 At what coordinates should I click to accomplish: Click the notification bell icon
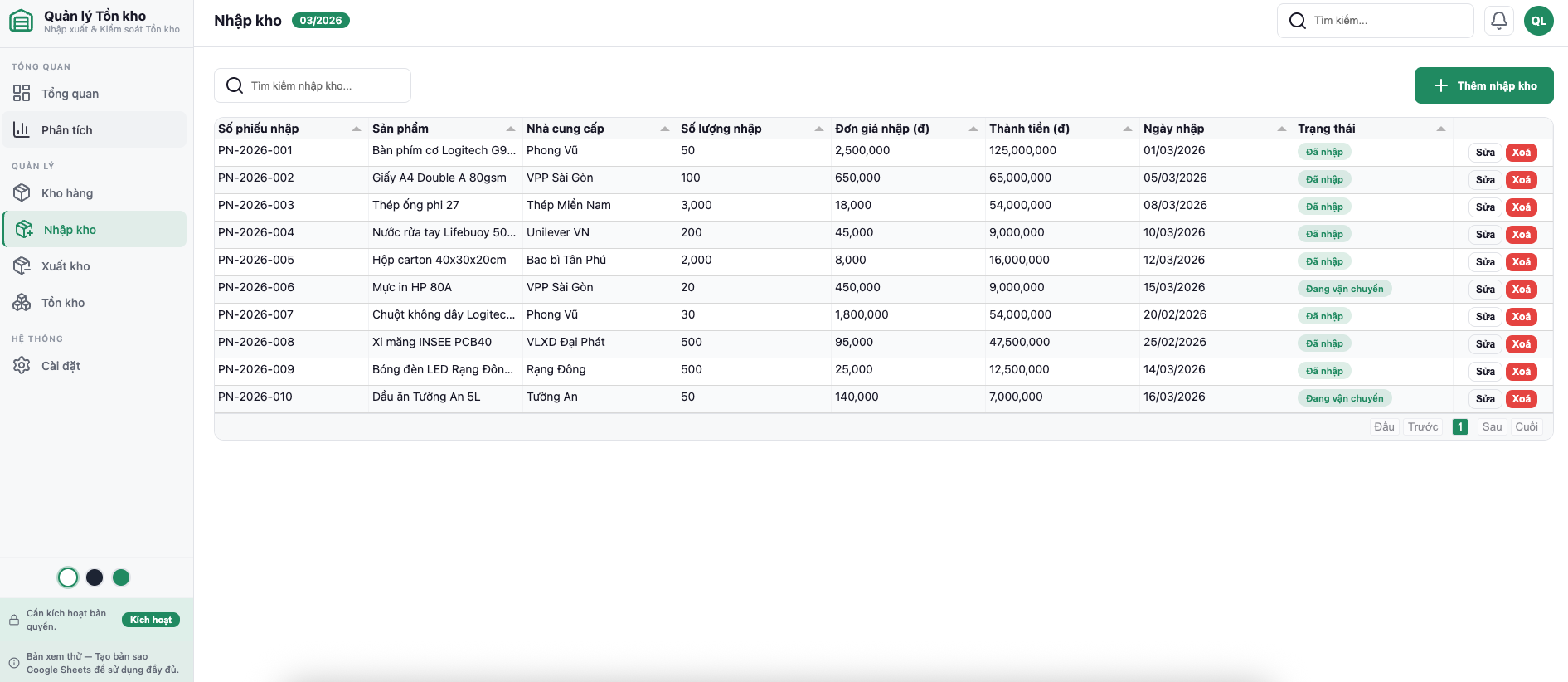click(1498, 21)
